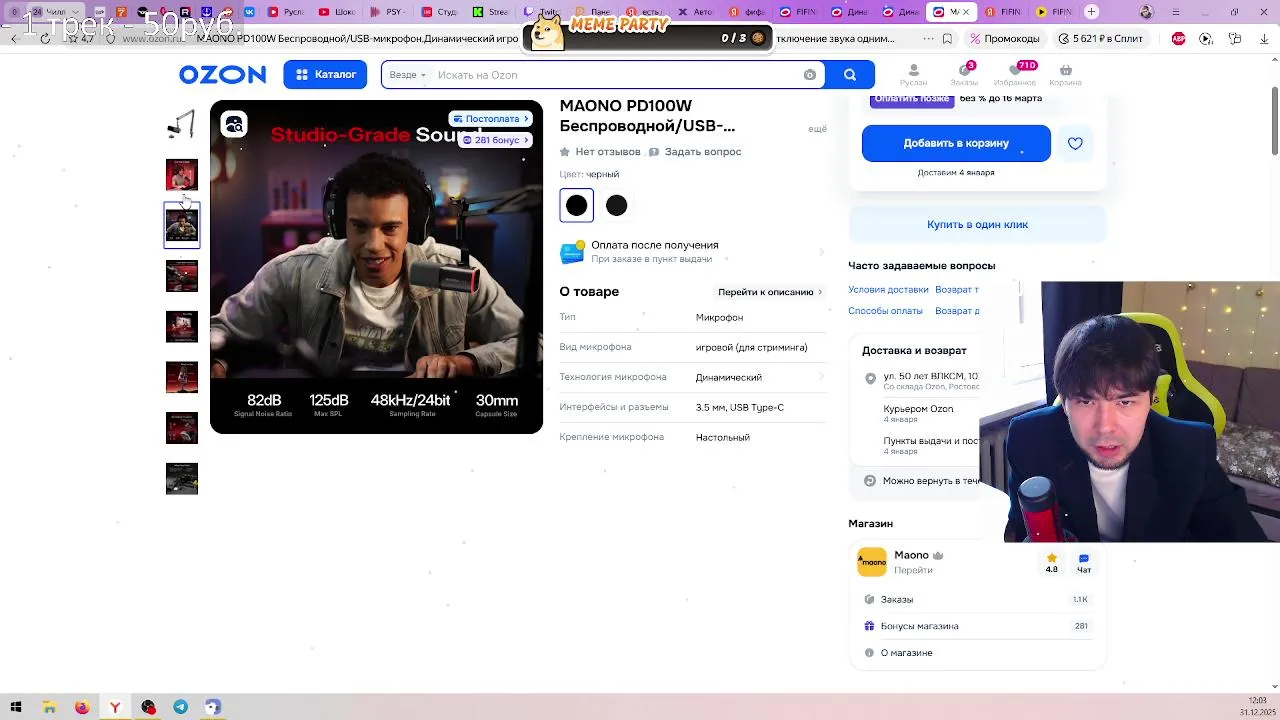
Task: Select the first microphone-arm thumbnail
Action: (x=182, y=124)
